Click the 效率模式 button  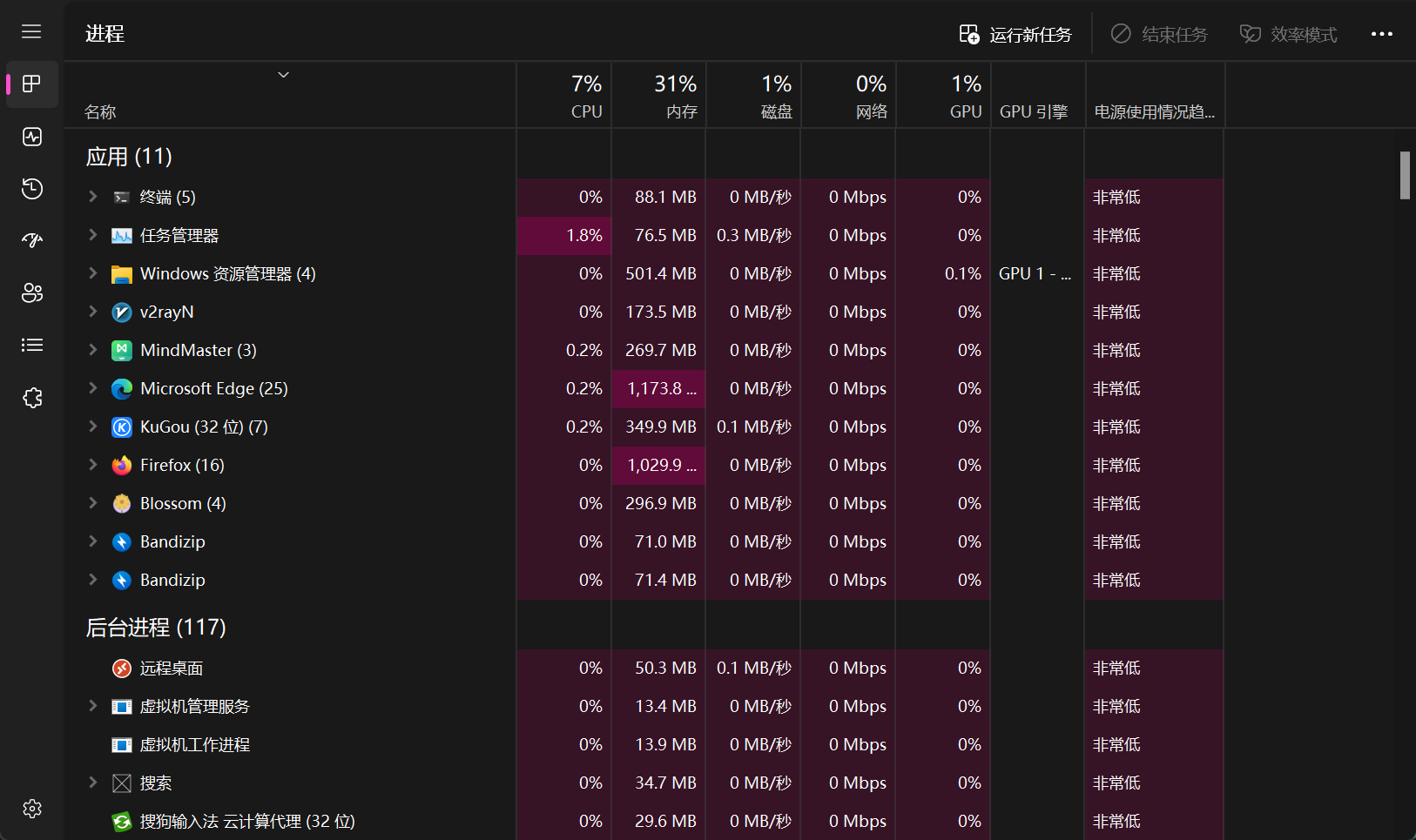[1288, 34]
